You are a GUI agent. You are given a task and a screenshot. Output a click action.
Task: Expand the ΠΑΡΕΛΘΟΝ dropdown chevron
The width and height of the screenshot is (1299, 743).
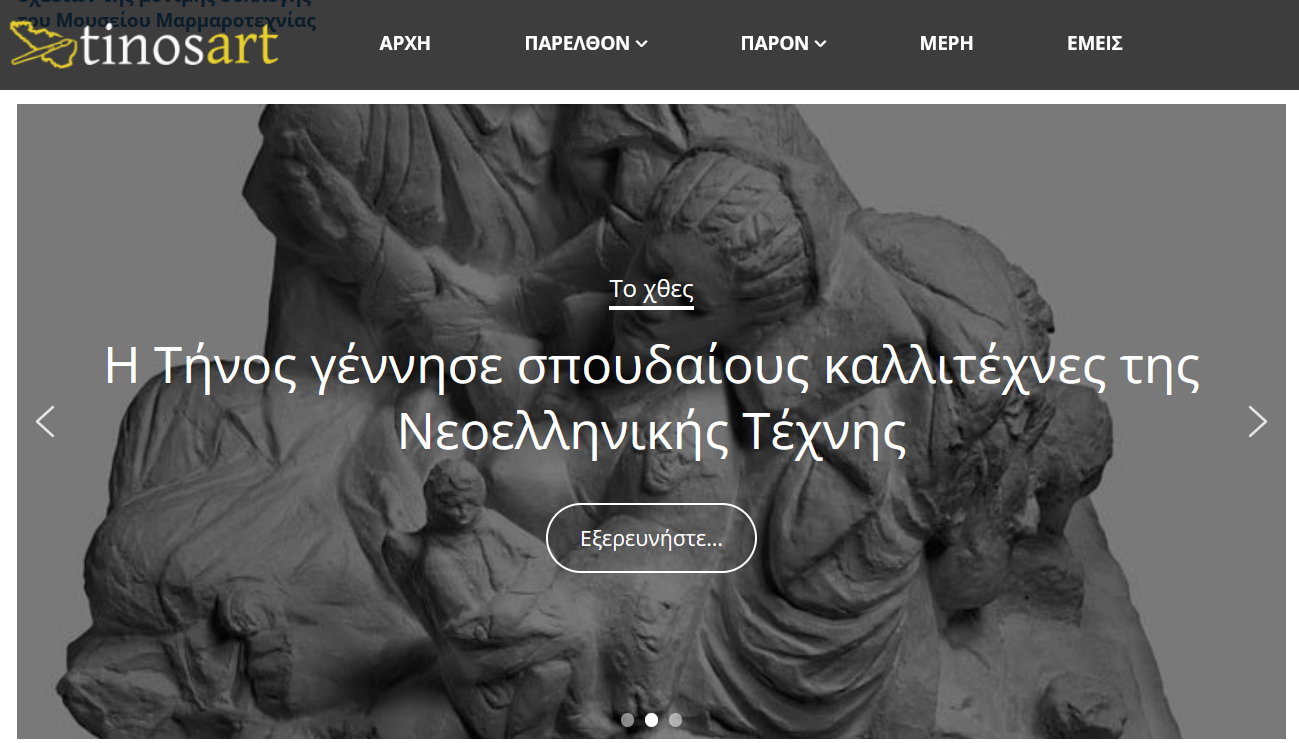point(642,44)
